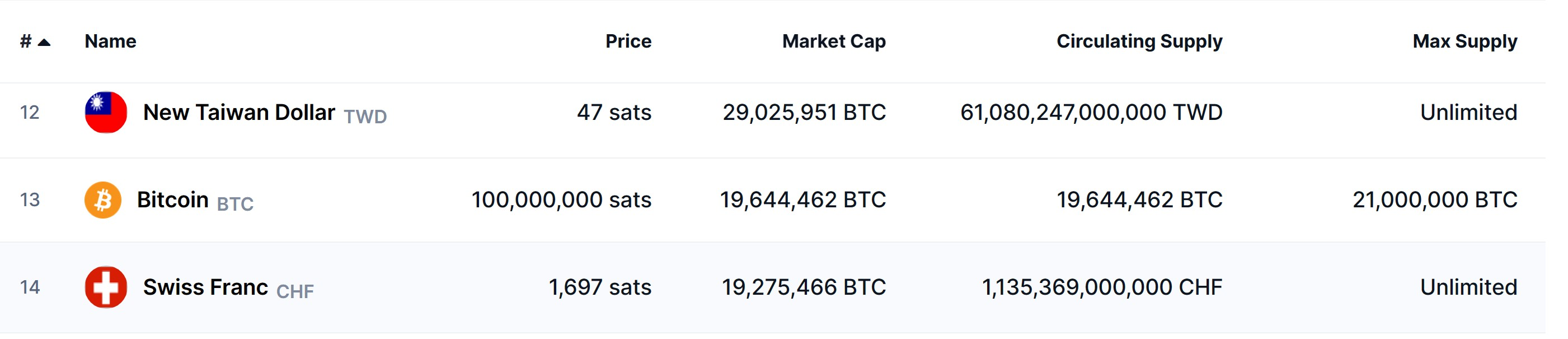The height and width of the screenshot is (339, 1568).
Task: Sort by Market Cap header
Action: [x=833, y=41]
